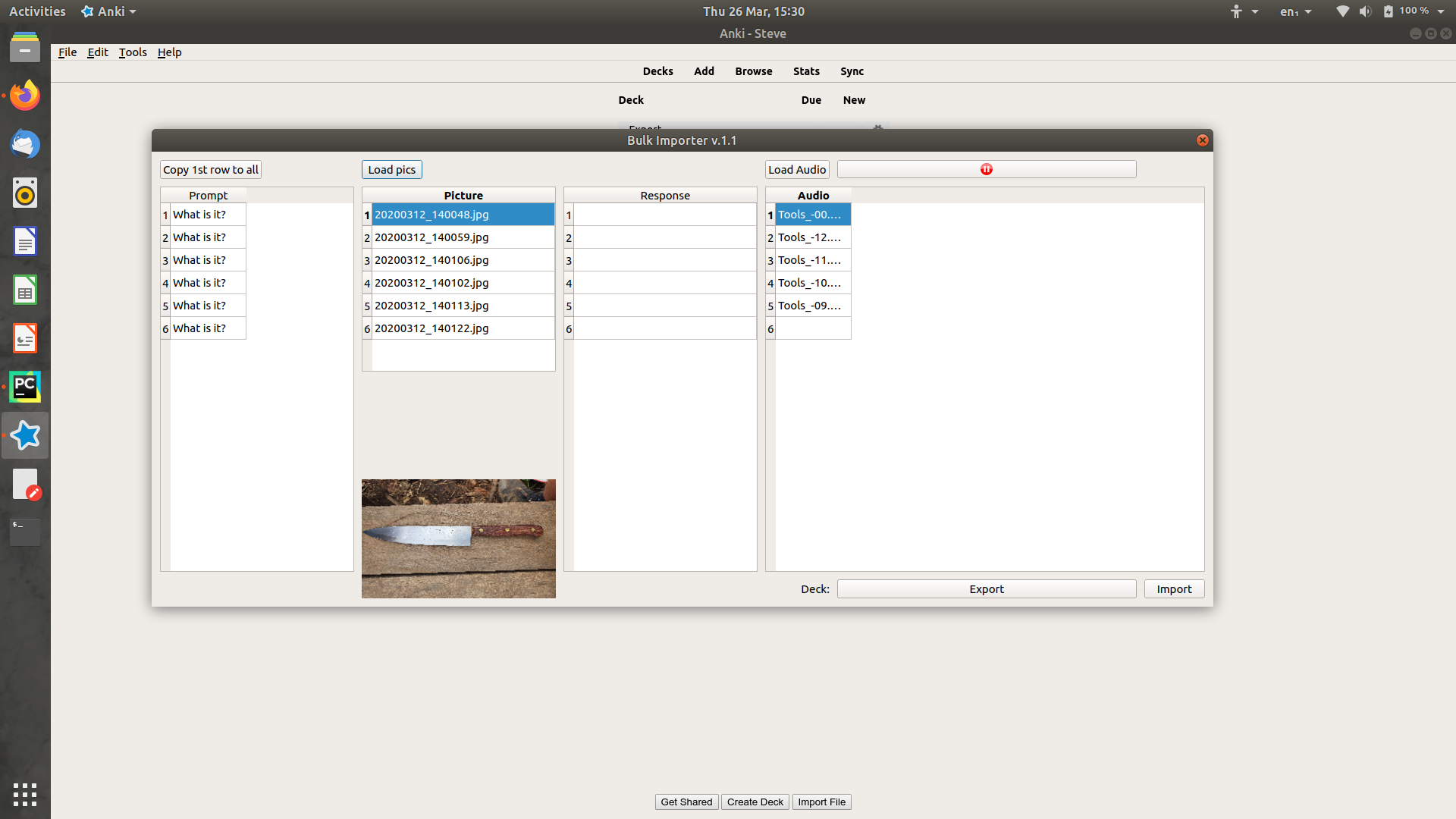Show applications grid icon
1456x819 pixels.
[x=25, y=794]
